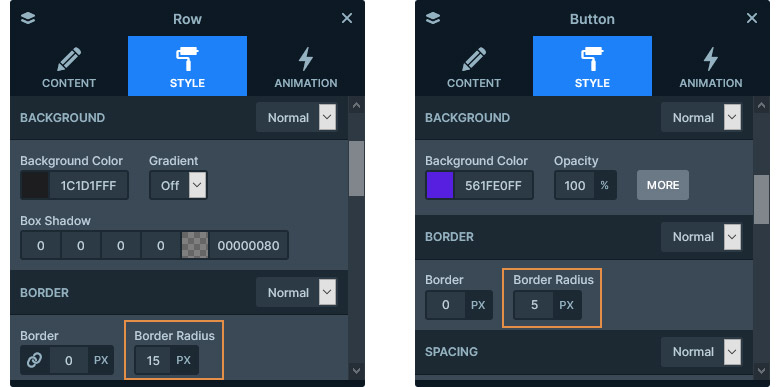Image resolution: width=780 pixels, height=387 pixels.
Task: Open the Content pencil tab in Row panel
Action: 69,66
